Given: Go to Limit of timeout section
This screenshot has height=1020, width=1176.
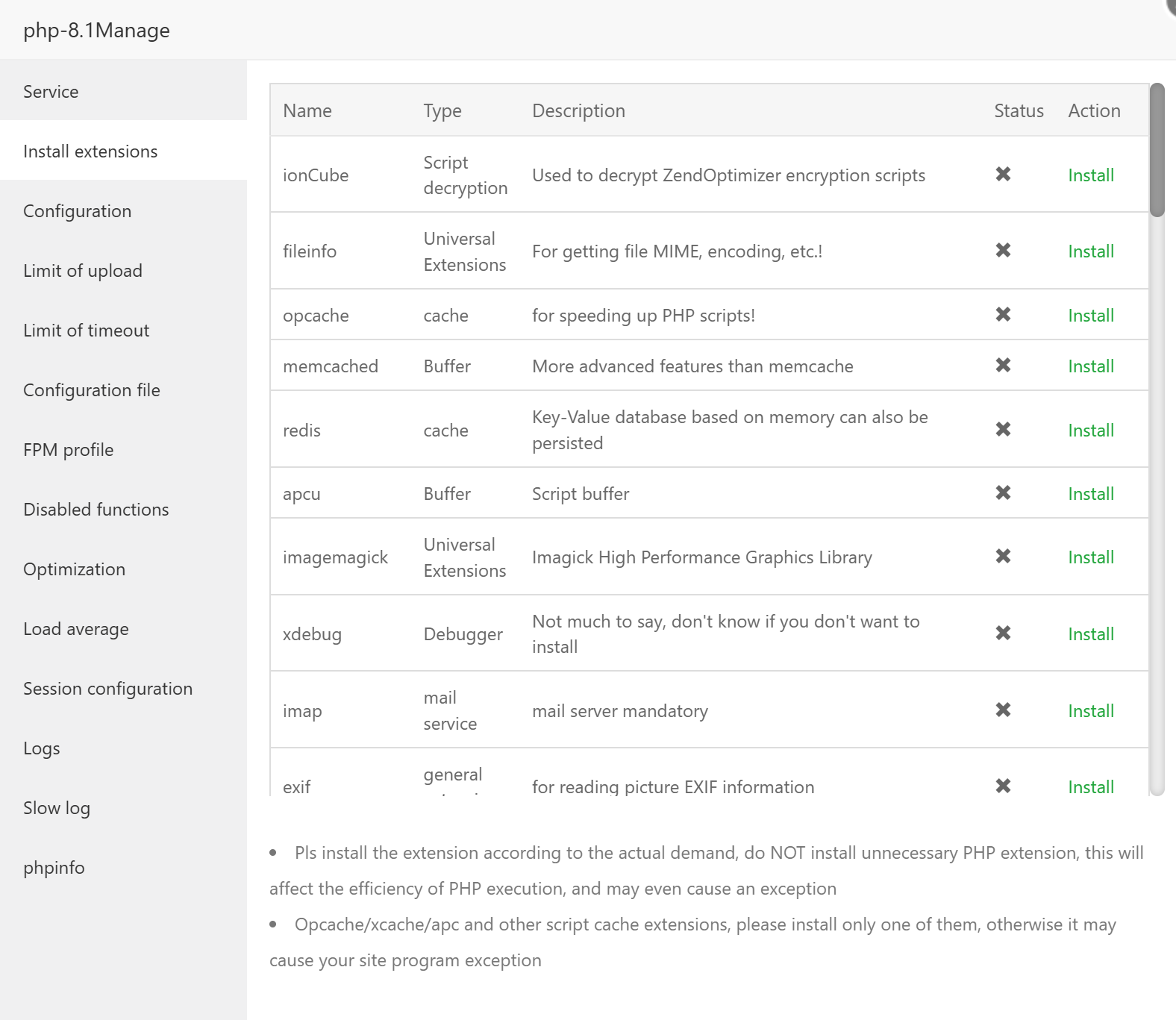Looking at the screenshot, I should tap(86, 331).
